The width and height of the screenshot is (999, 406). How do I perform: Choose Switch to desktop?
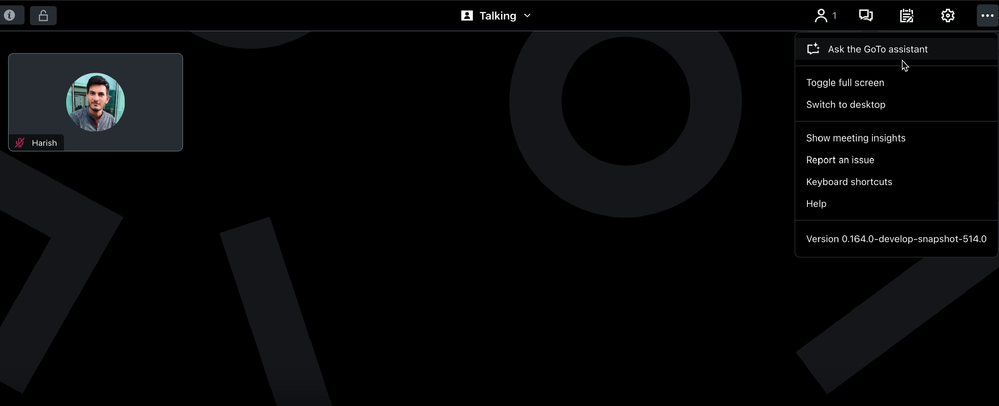coord(845,105)
